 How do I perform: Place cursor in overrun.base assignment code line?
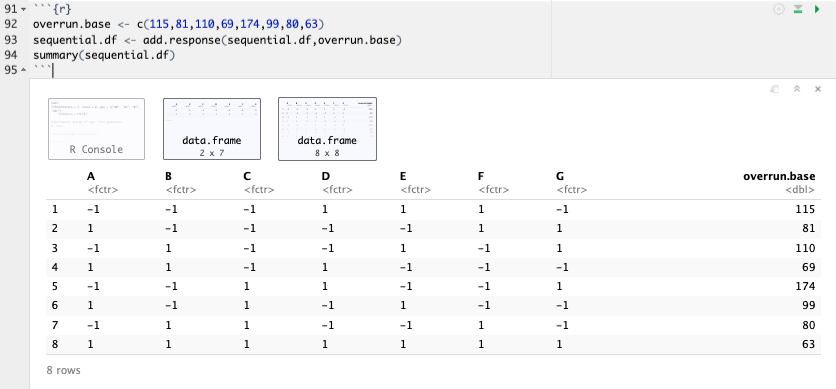pos(179,25)
